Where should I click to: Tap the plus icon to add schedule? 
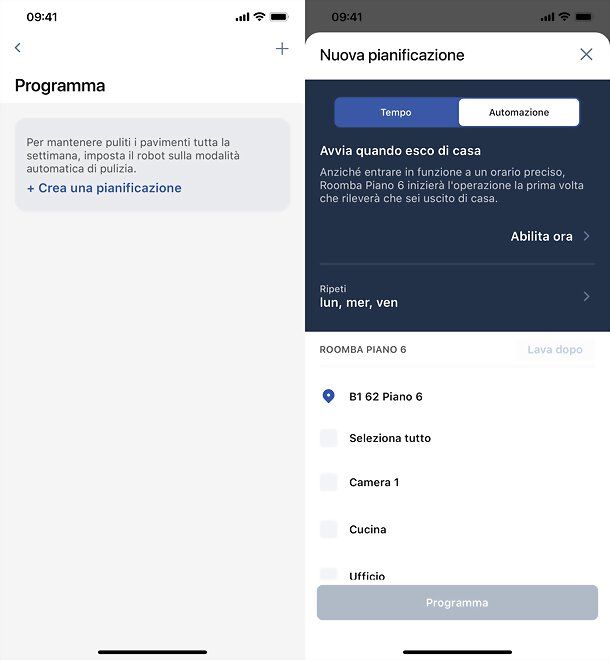282,49
